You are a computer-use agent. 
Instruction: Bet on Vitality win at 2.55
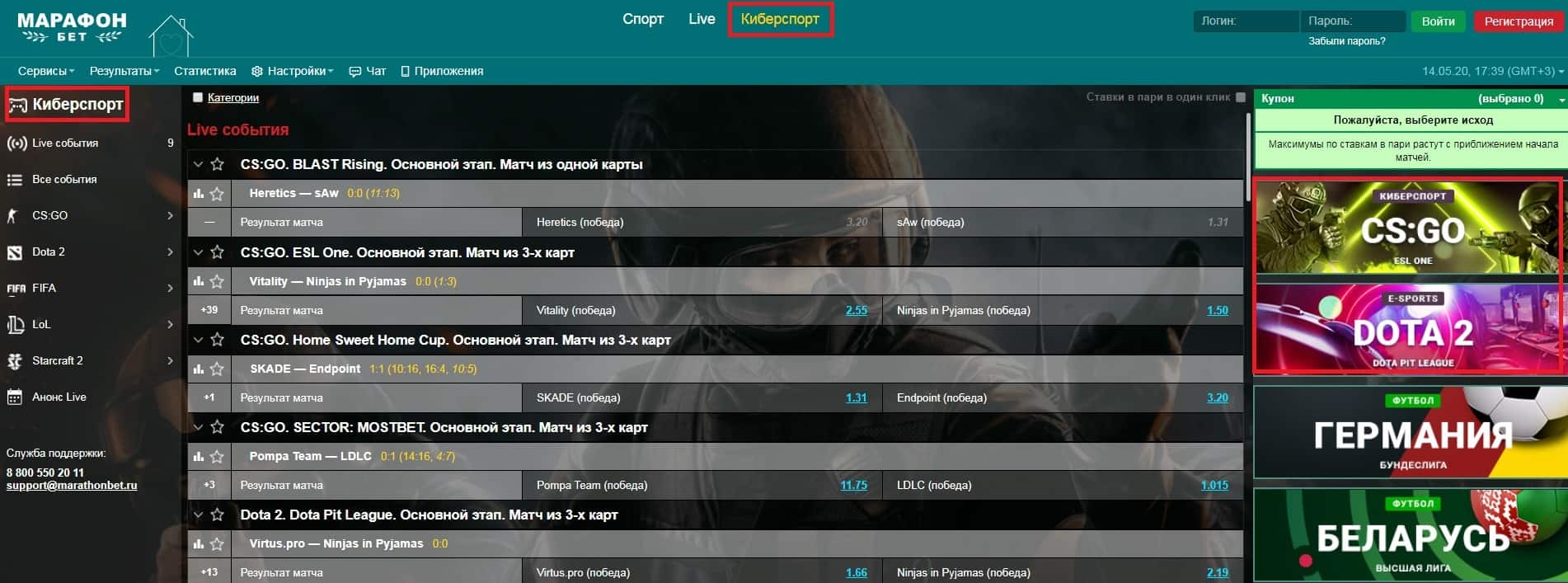pyautogui.click(x=856, y=310)
